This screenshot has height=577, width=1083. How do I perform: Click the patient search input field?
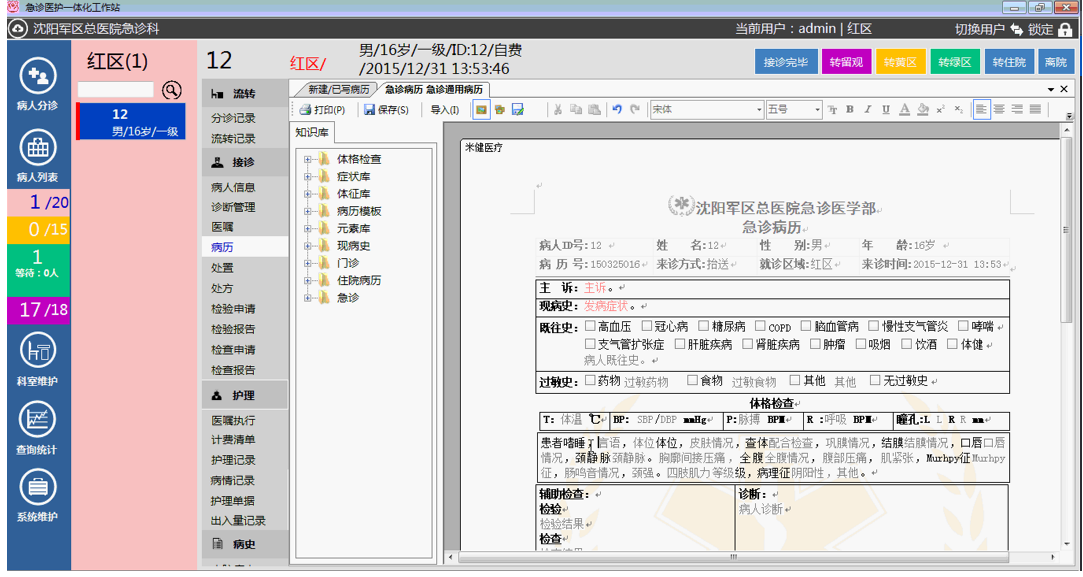116,89
